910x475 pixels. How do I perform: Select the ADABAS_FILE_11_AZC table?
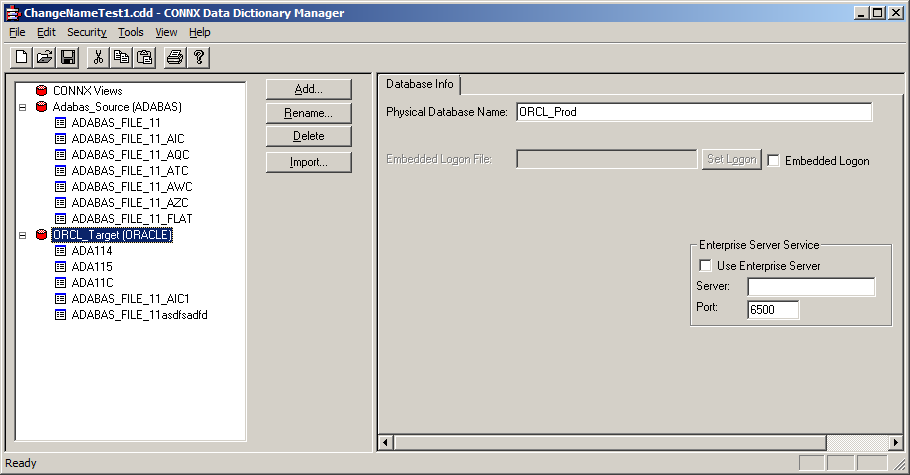[130, 203]
